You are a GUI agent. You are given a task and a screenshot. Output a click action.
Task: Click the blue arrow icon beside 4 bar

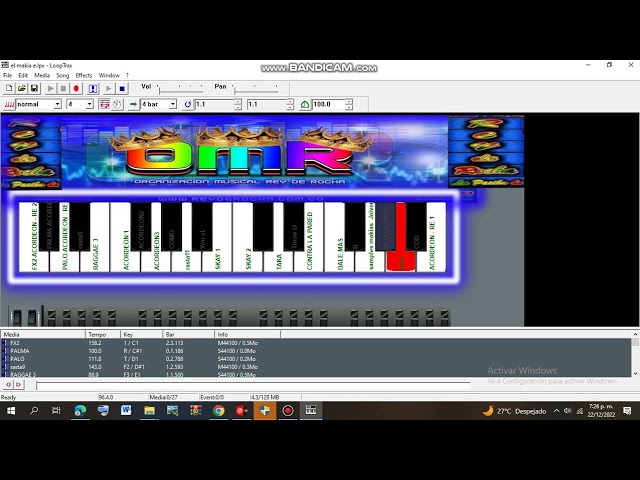(x=133, y=104)
